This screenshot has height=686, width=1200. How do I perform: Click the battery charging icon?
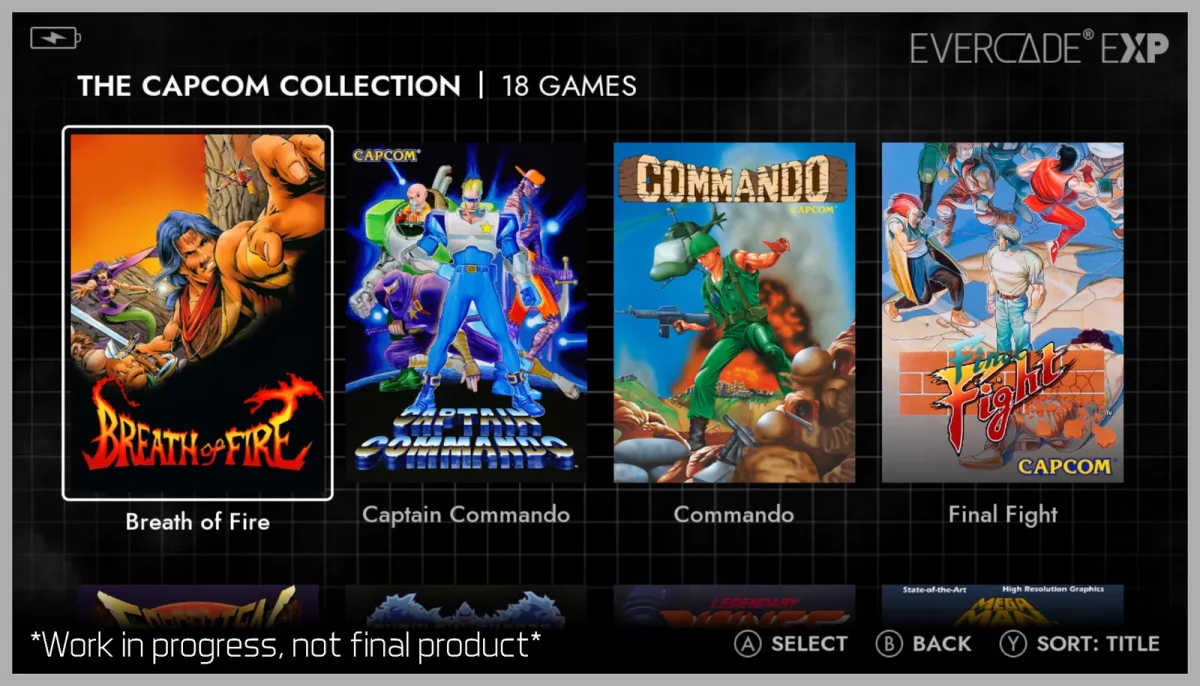point(55,38)
